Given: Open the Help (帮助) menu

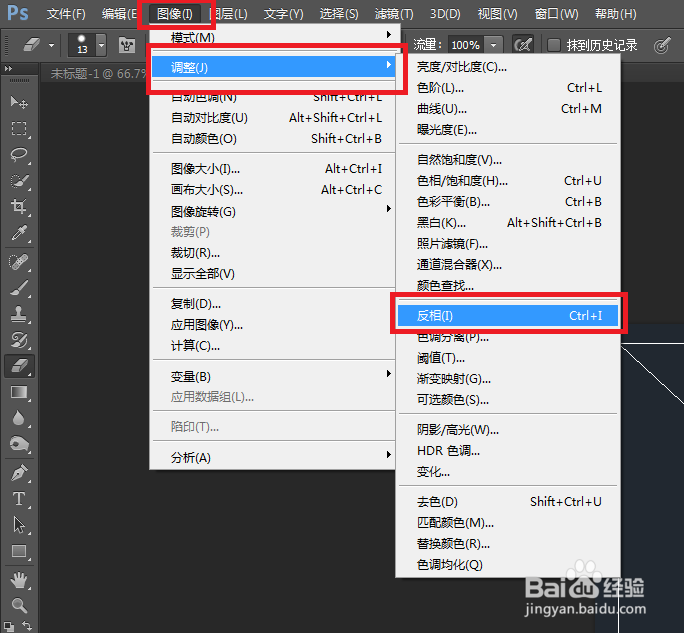Looking at the screenshot, I should tap(616, 14).
